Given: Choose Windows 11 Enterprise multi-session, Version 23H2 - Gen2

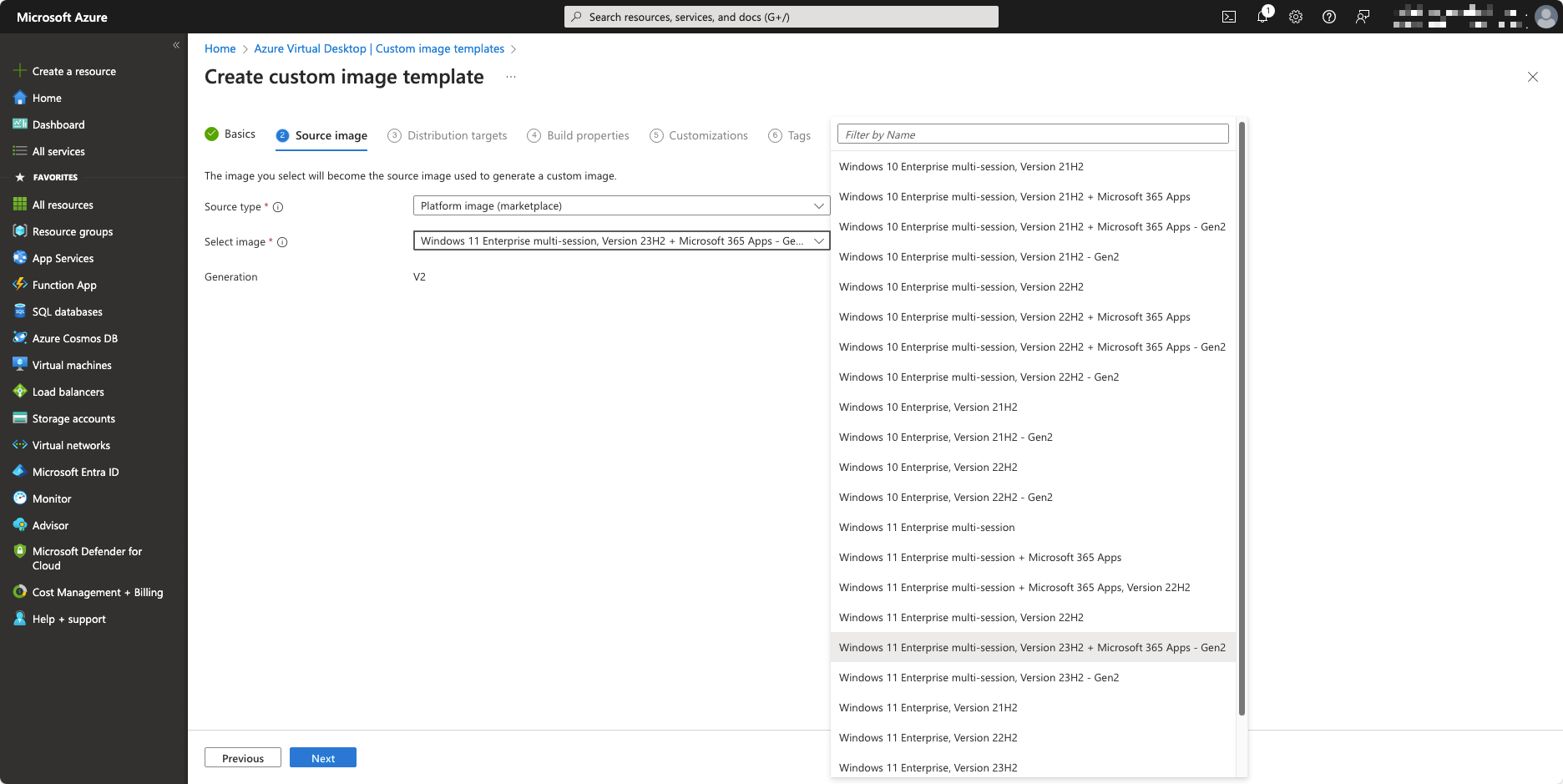Looking at the screenshot, I should (1033, 678).
